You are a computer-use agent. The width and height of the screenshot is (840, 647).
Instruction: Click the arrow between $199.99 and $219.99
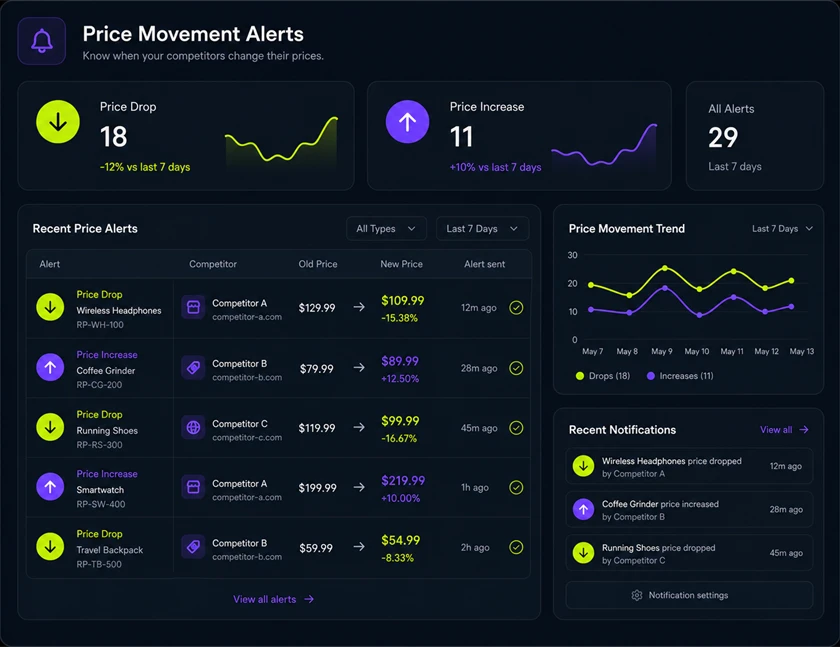[x=359, y=487]
